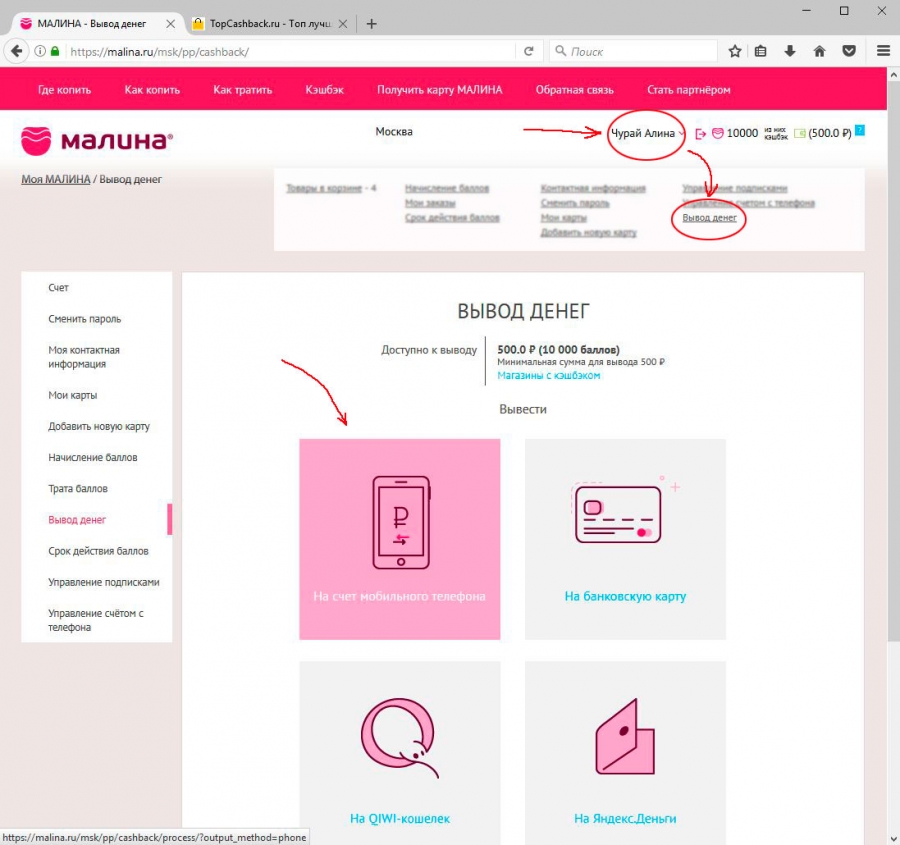
Task: Click the pink points icon next to 10000
Action: coord(717,133)
